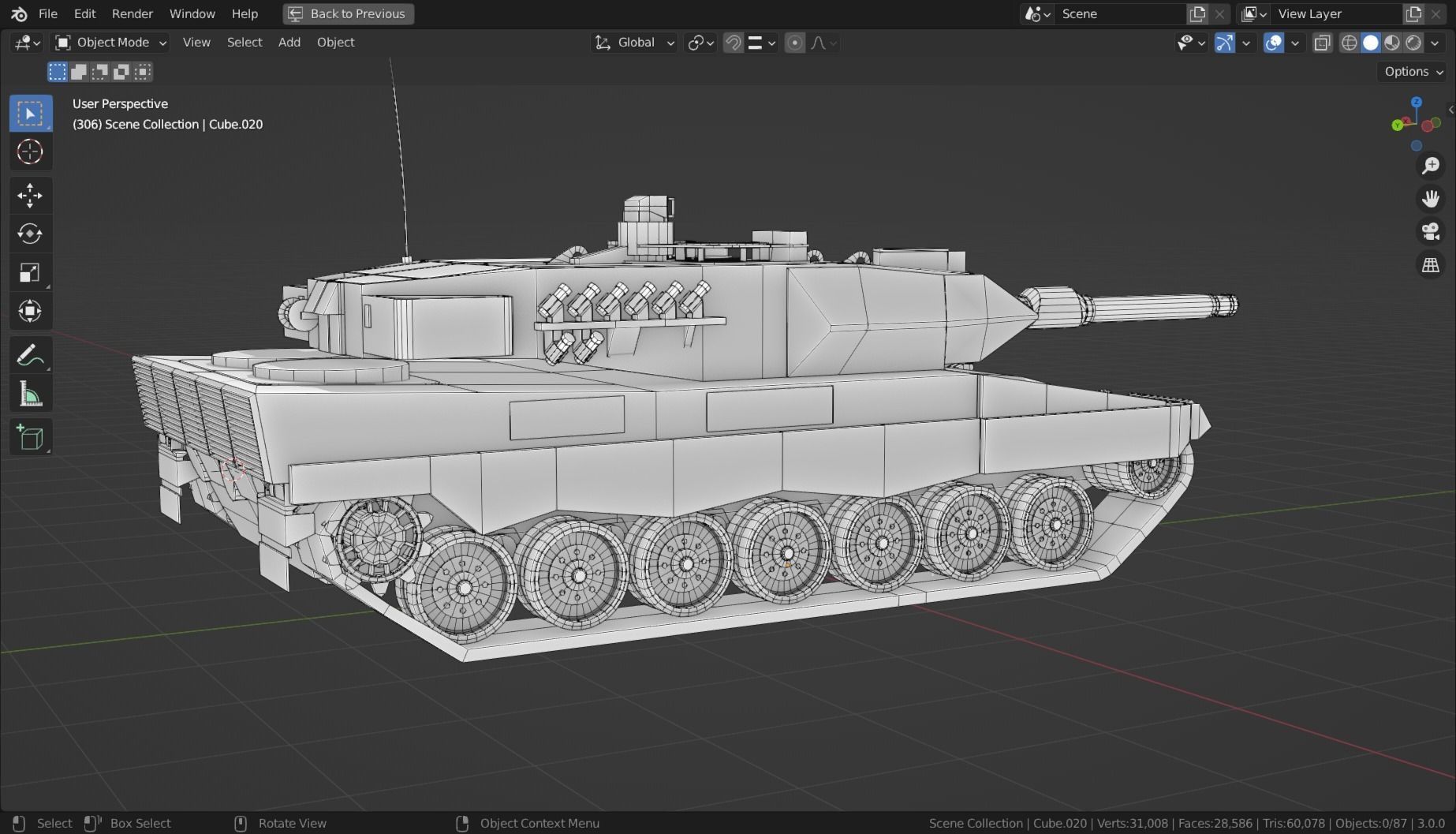Pick the Rotate tool
The width and height of the screenshot is (1456, 834).
coord(31,234)
